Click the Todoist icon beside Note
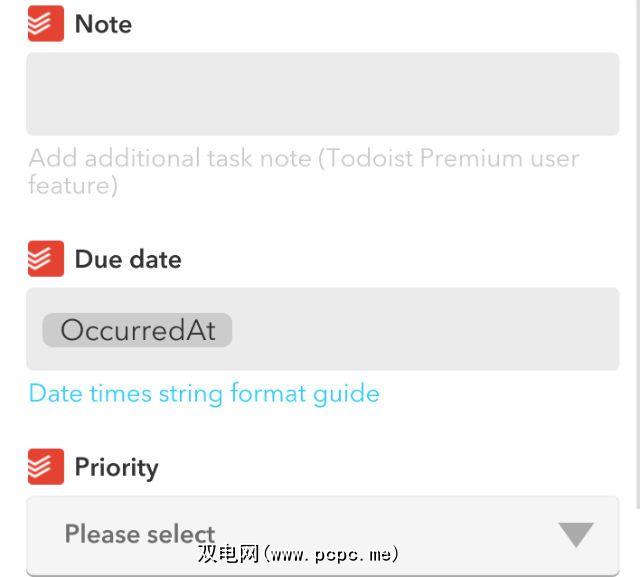The height and width of the screenshot is (577, 640). 45,24
